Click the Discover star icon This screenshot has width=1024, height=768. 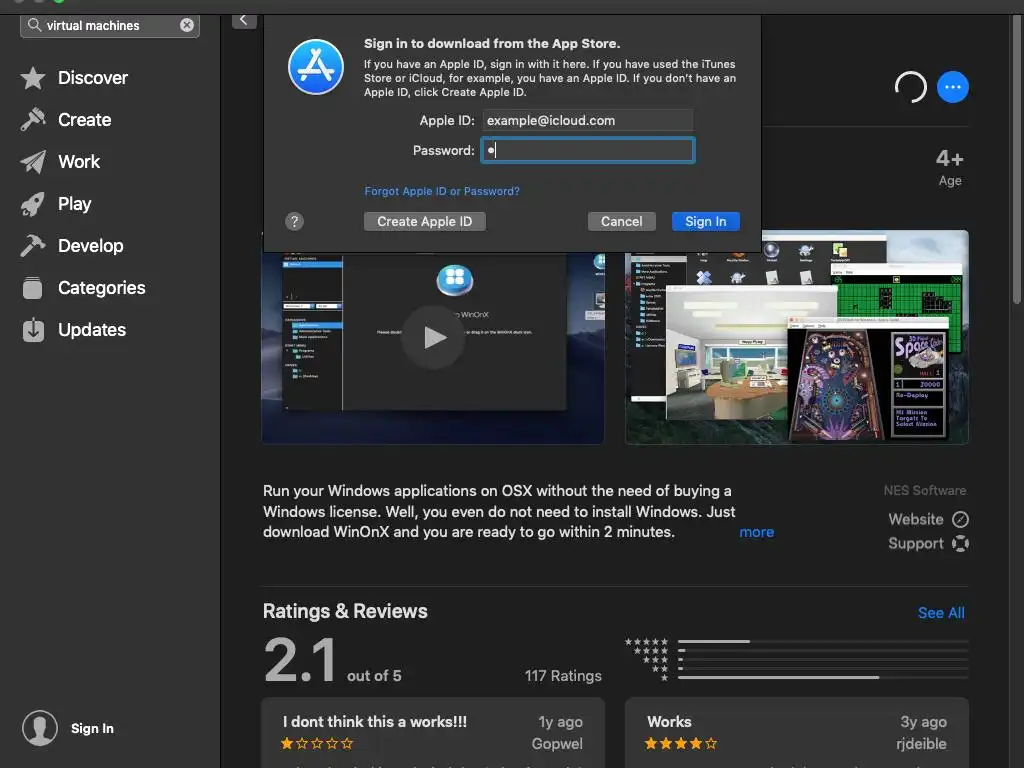tap(33, 78)
